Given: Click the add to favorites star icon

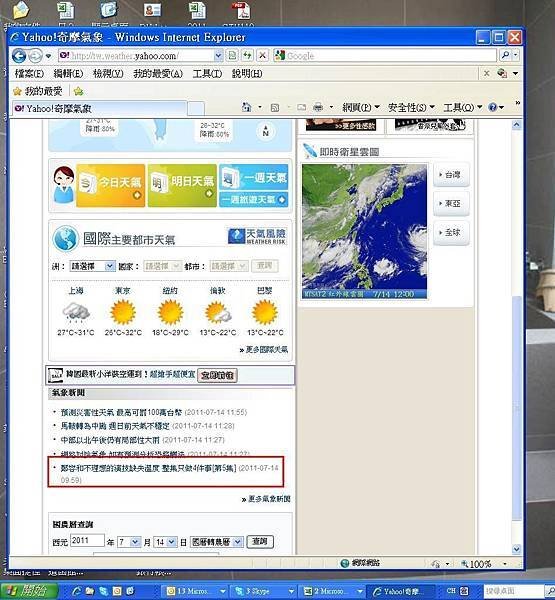Looking at the screenshot, I should [78, 91].
